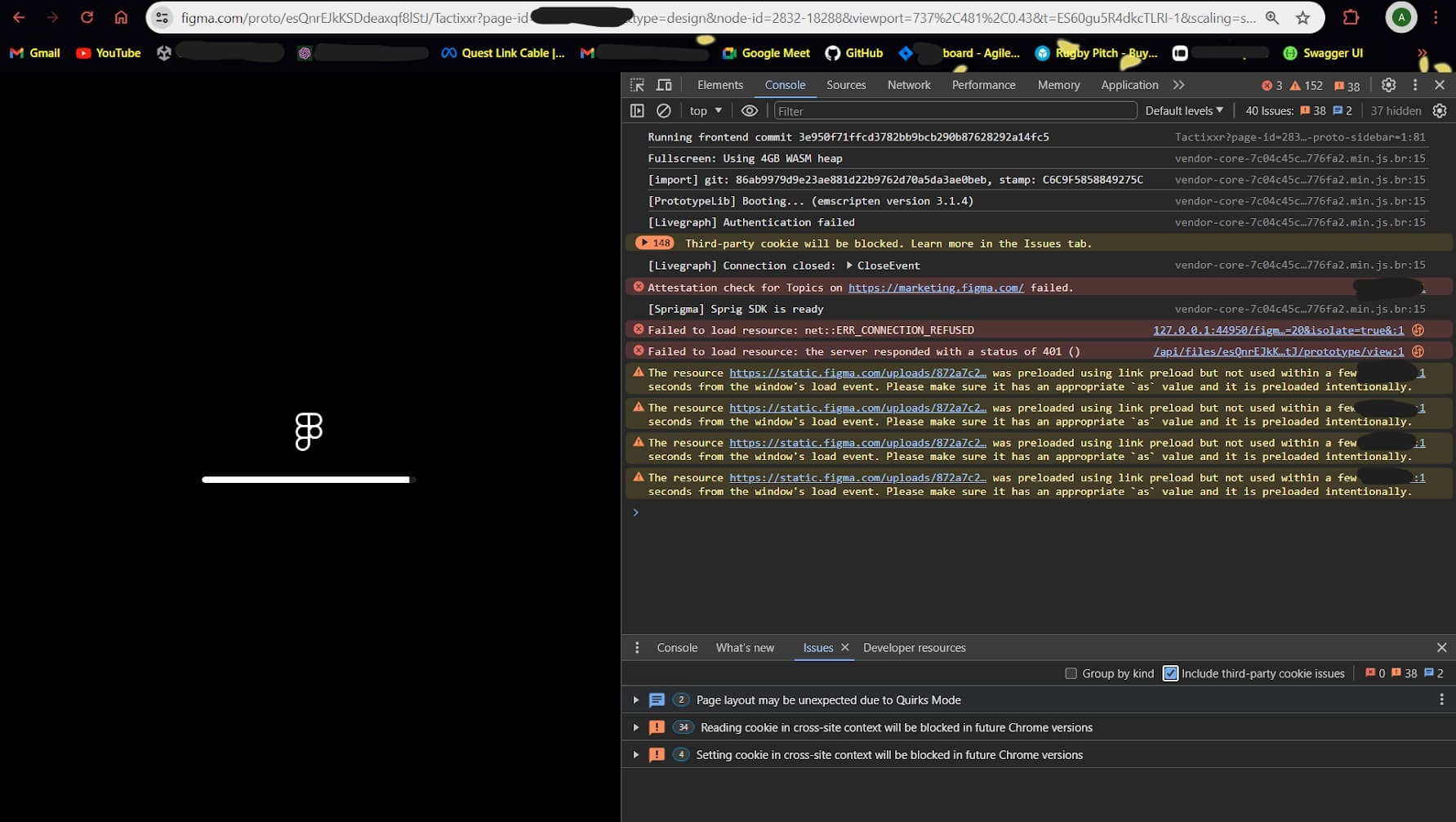Open the marketing.figma.com link

[x=936, y=288]
